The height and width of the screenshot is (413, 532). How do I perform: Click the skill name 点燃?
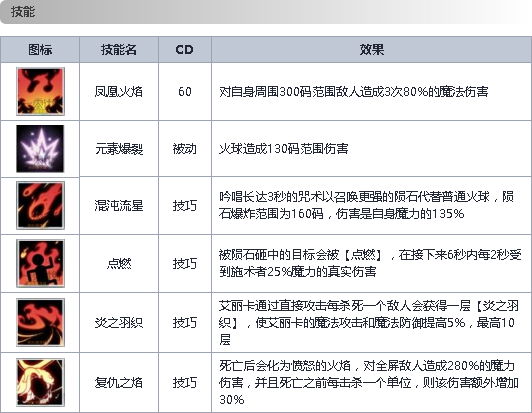coord(119,263)
